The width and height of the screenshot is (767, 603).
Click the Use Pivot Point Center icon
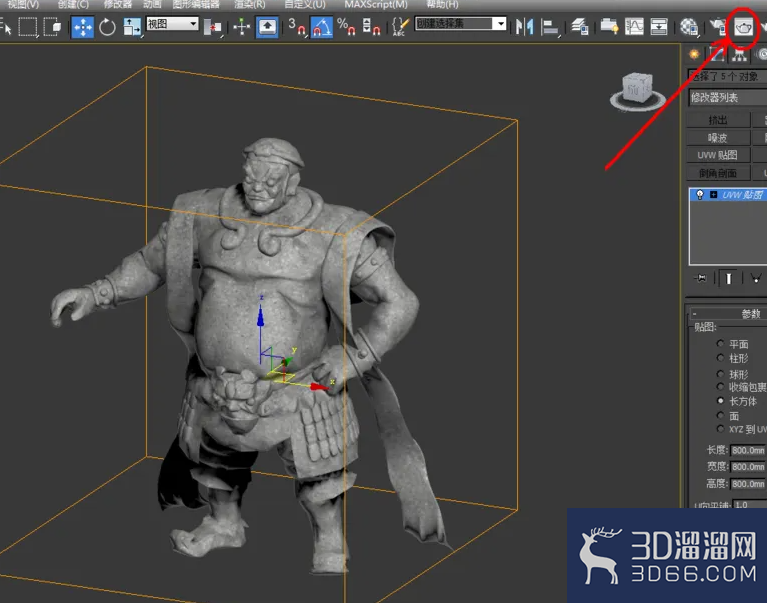[x=212, y=27]
